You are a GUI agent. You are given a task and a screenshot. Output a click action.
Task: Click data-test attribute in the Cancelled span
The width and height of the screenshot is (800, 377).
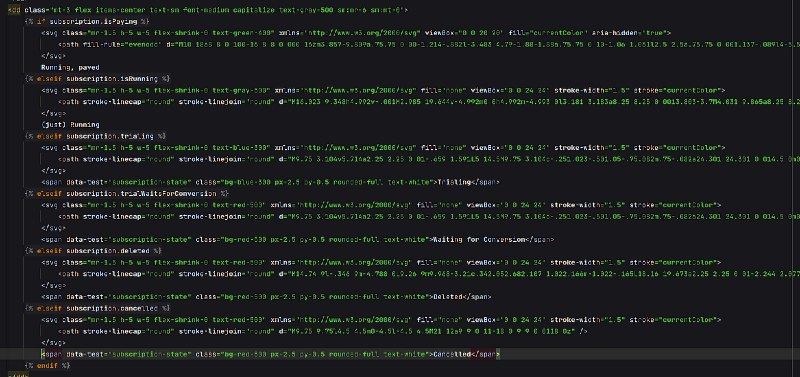(129, 354)
